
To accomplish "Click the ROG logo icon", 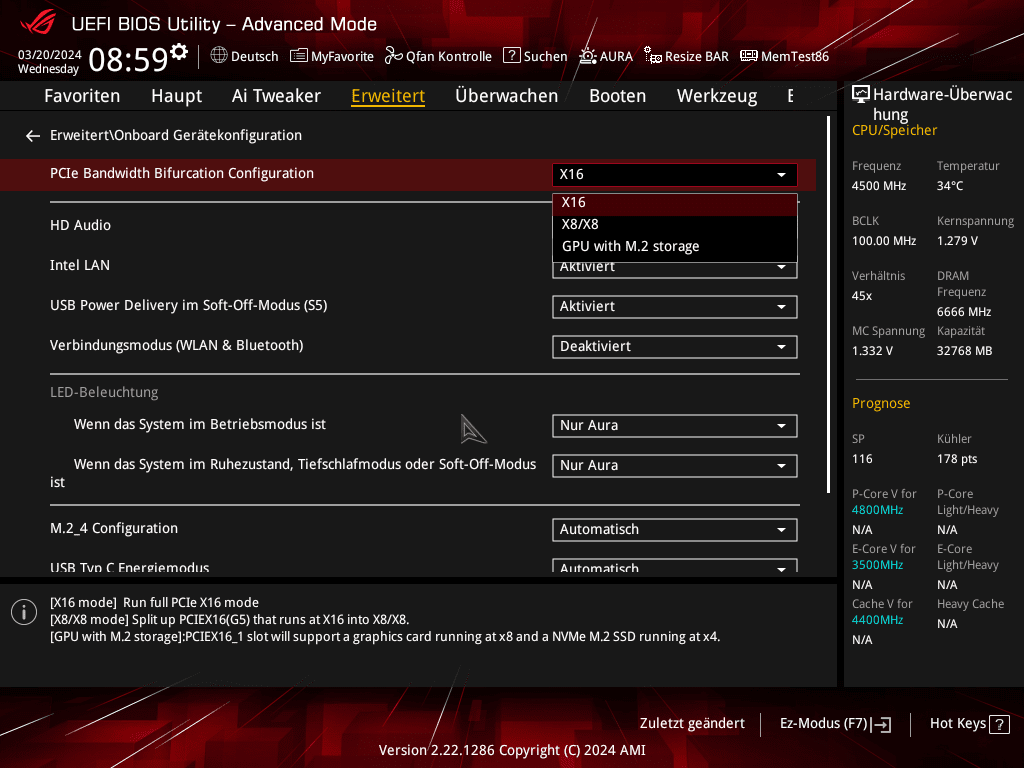I will [x=38, y=22].
